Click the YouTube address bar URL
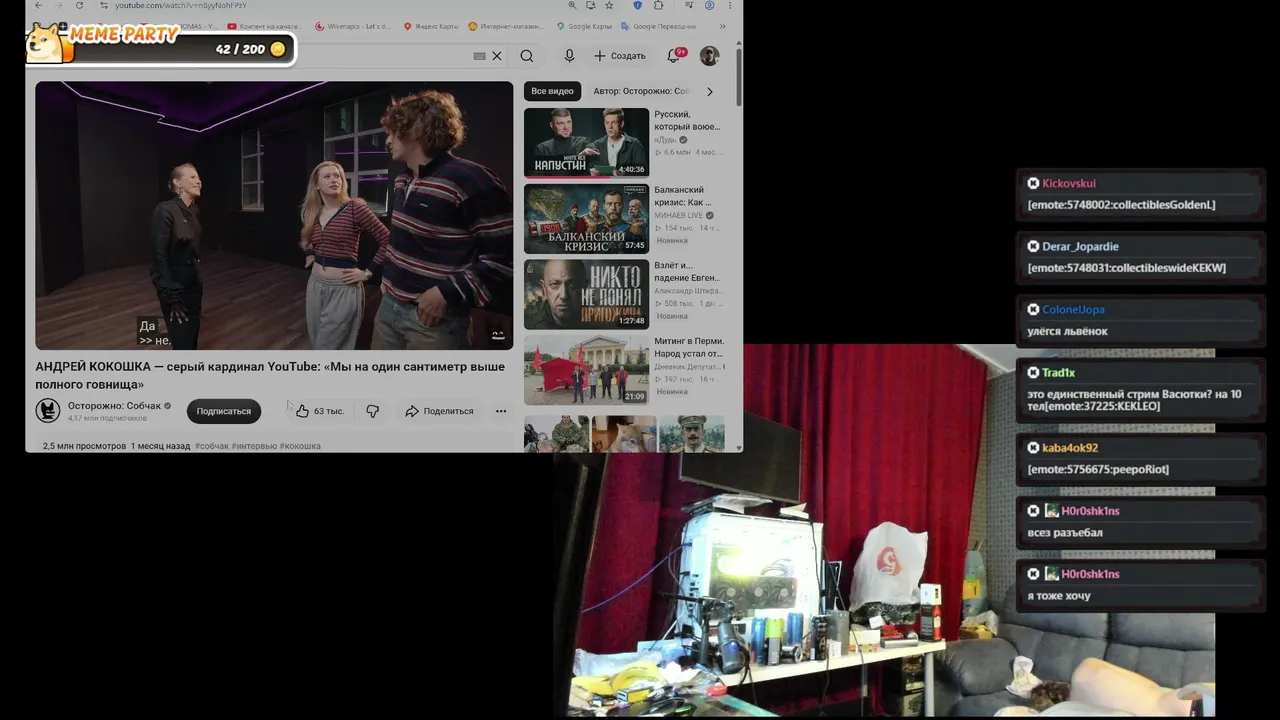This screenshot has width=1280, height=720. [180, 6]
